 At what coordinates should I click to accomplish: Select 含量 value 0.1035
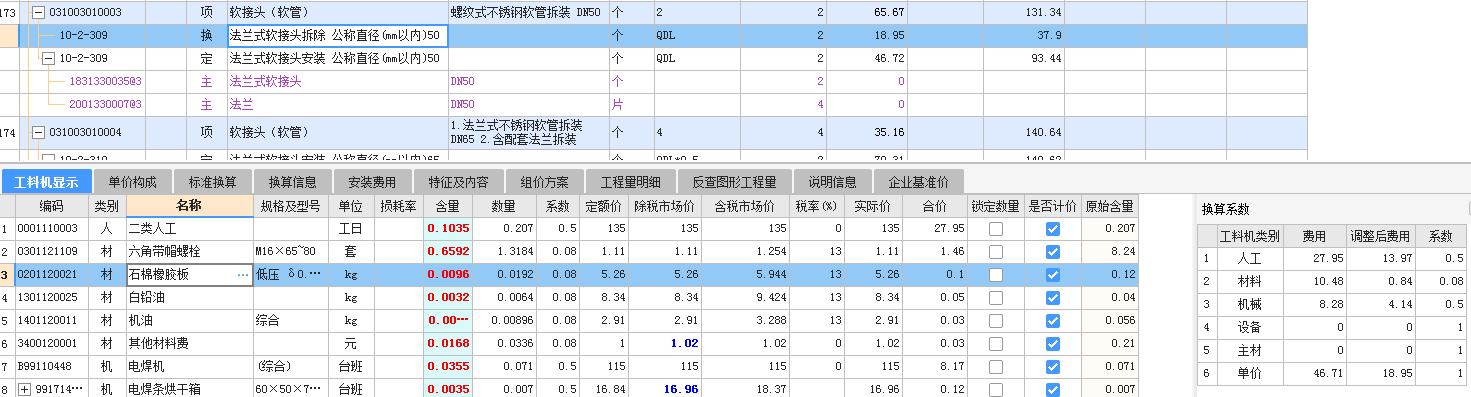(x=448, y=229)
